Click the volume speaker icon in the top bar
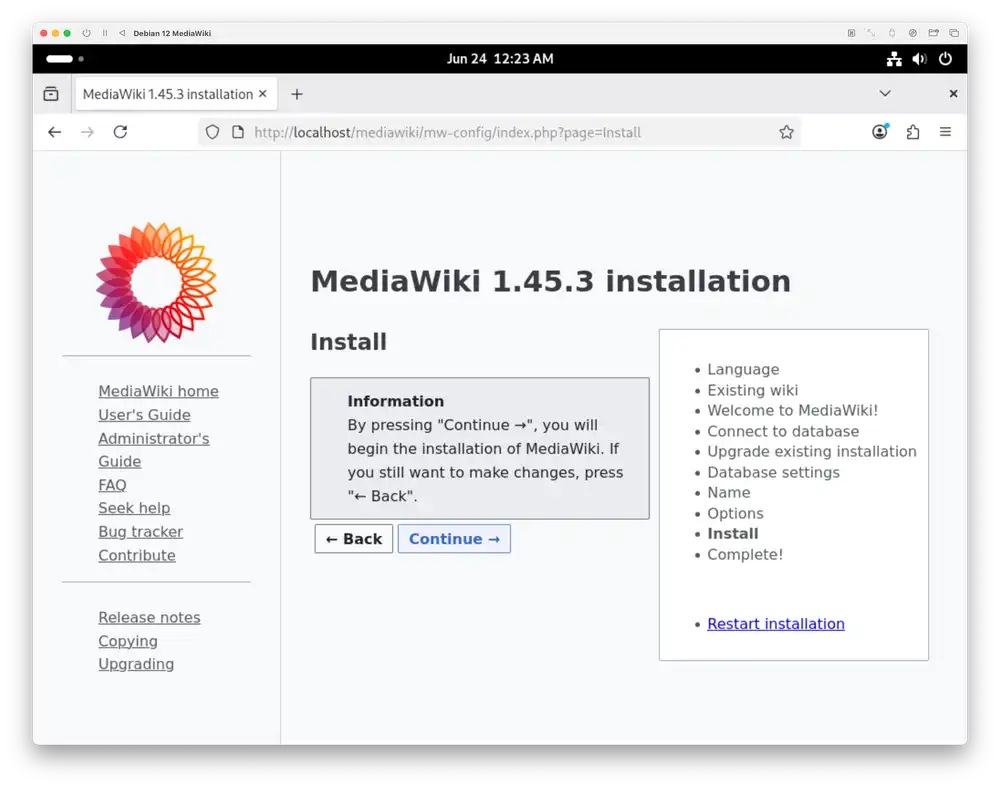Viewport: 1000px width, 788px height. 919,59
